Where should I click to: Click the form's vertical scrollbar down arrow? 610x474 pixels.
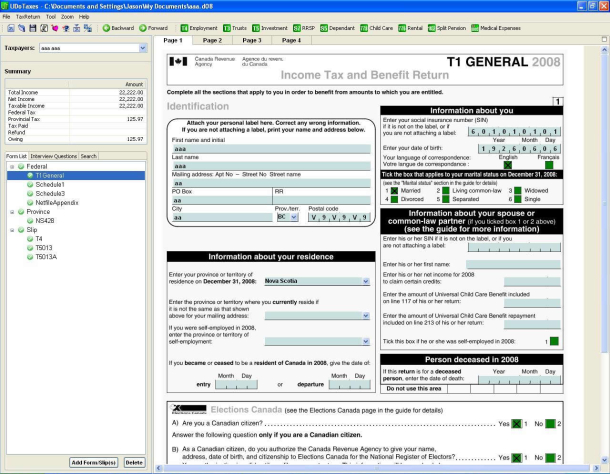pyautogui.click(x=605, y=460)
